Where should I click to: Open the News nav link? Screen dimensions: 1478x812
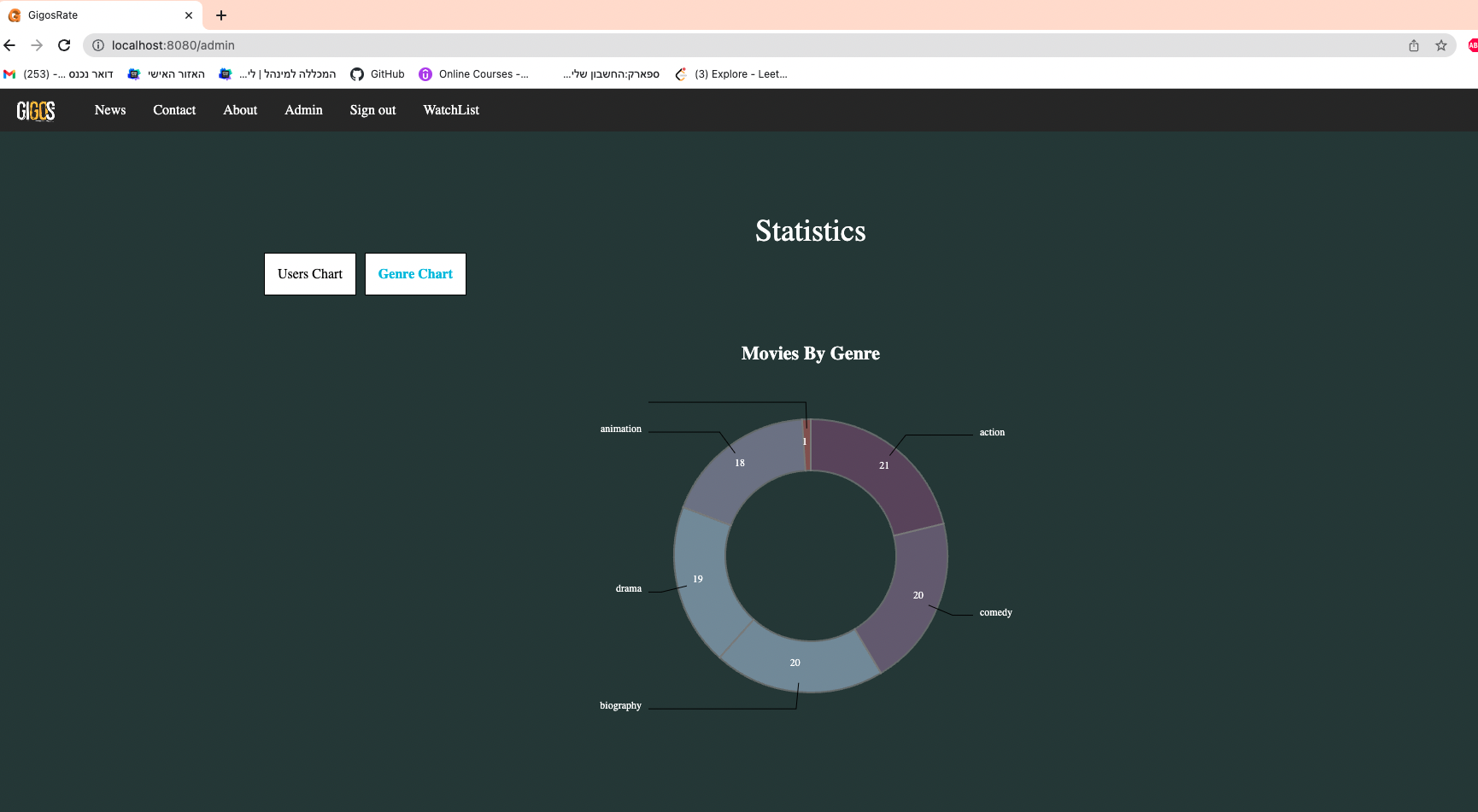[x=110, y=110]
